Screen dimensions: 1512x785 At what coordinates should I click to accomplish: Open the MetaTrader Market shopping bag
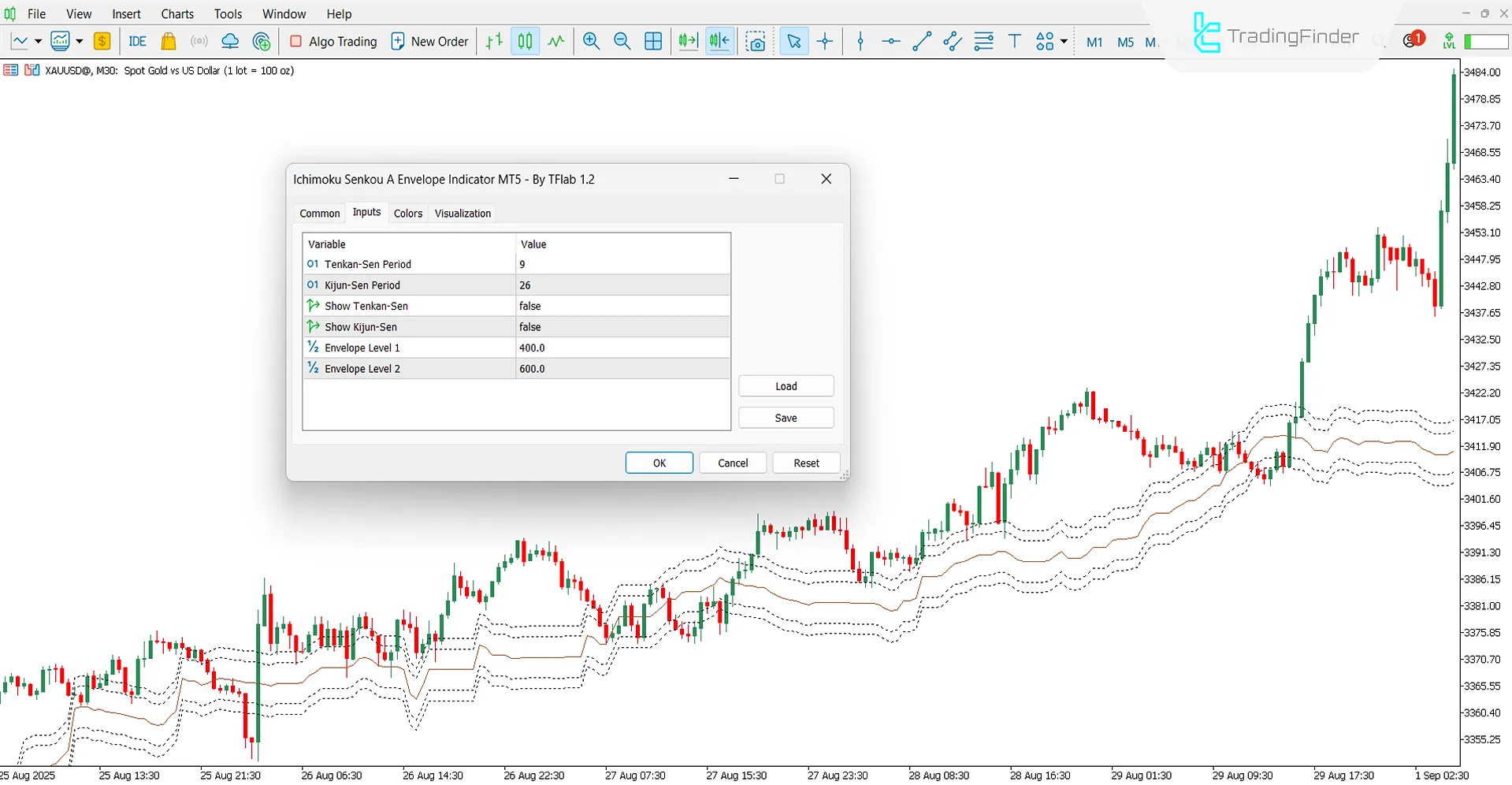pyautogui.click(x=168, y=41)
